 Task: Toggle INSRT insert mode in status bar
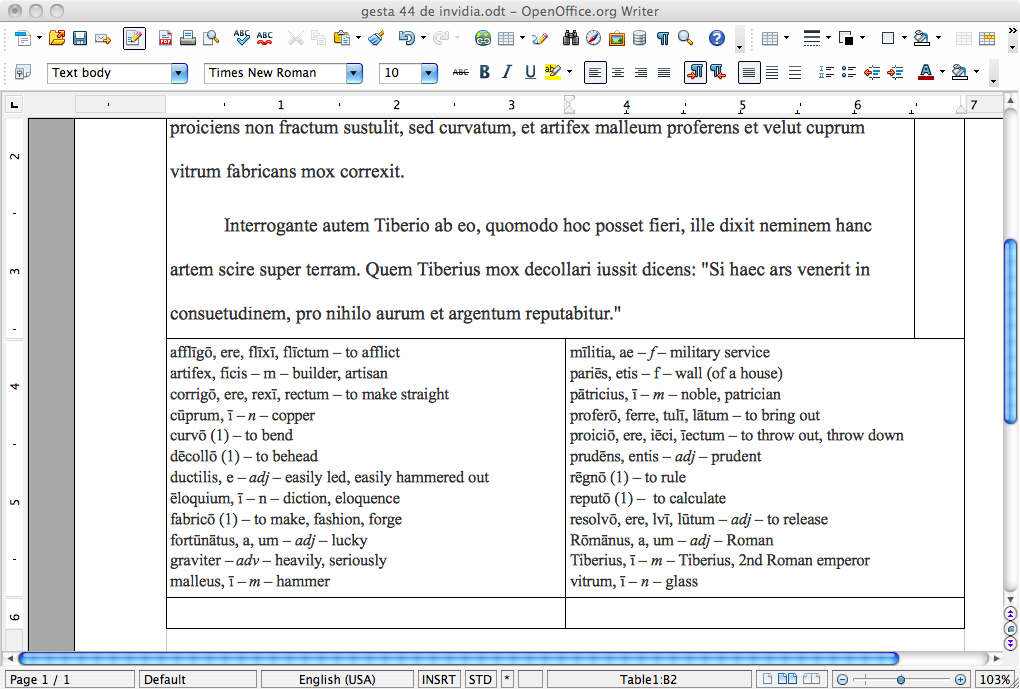439,680
